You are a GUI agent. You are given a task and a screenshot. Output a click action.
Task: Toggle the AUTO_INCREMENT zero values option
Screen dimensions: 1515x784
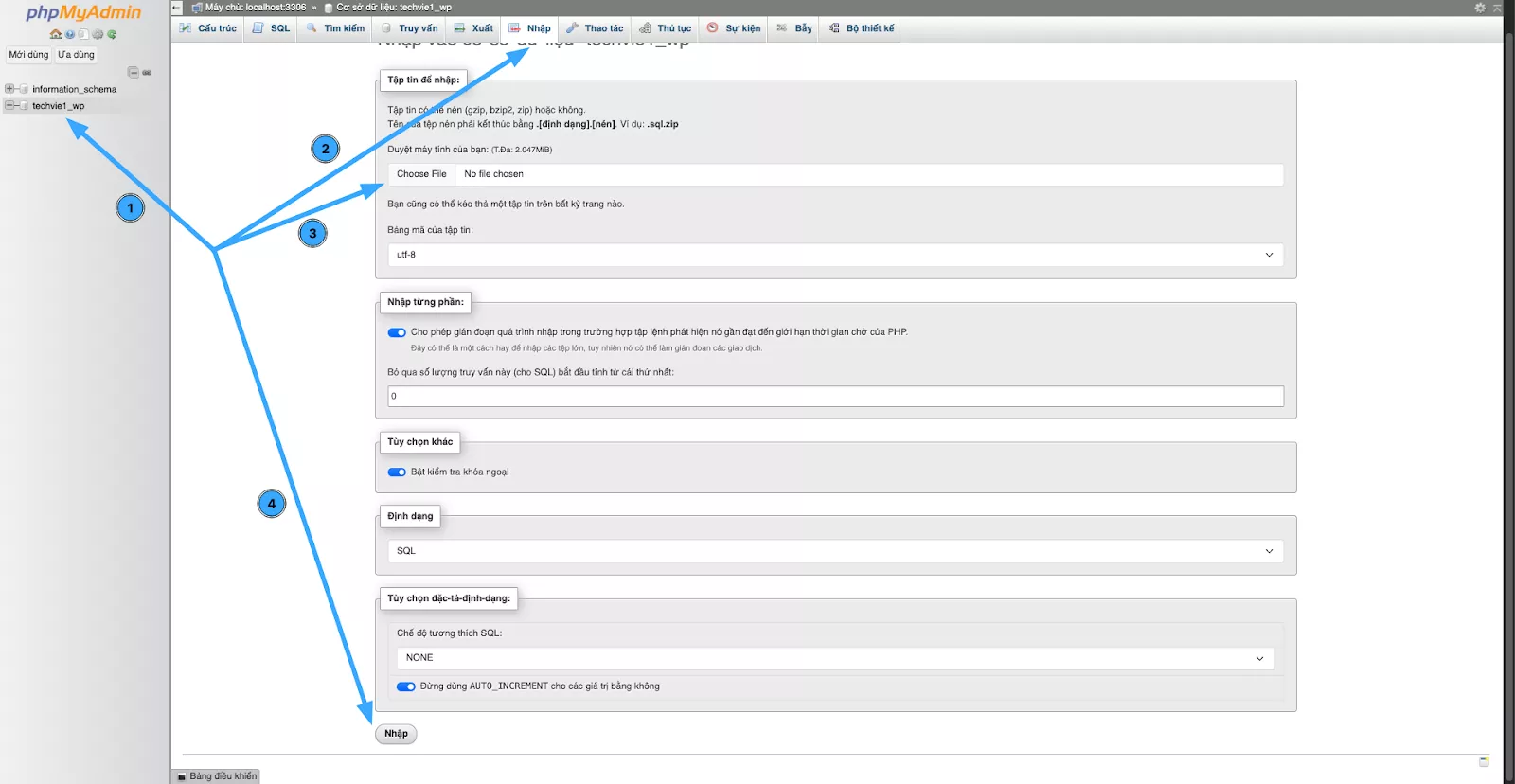[406, 686]
